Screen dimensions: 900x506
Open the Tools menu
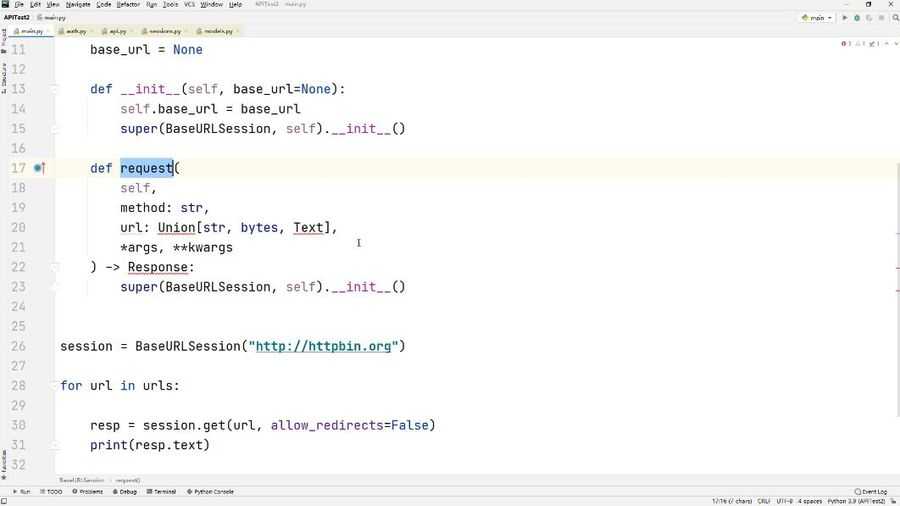(170, 4)
